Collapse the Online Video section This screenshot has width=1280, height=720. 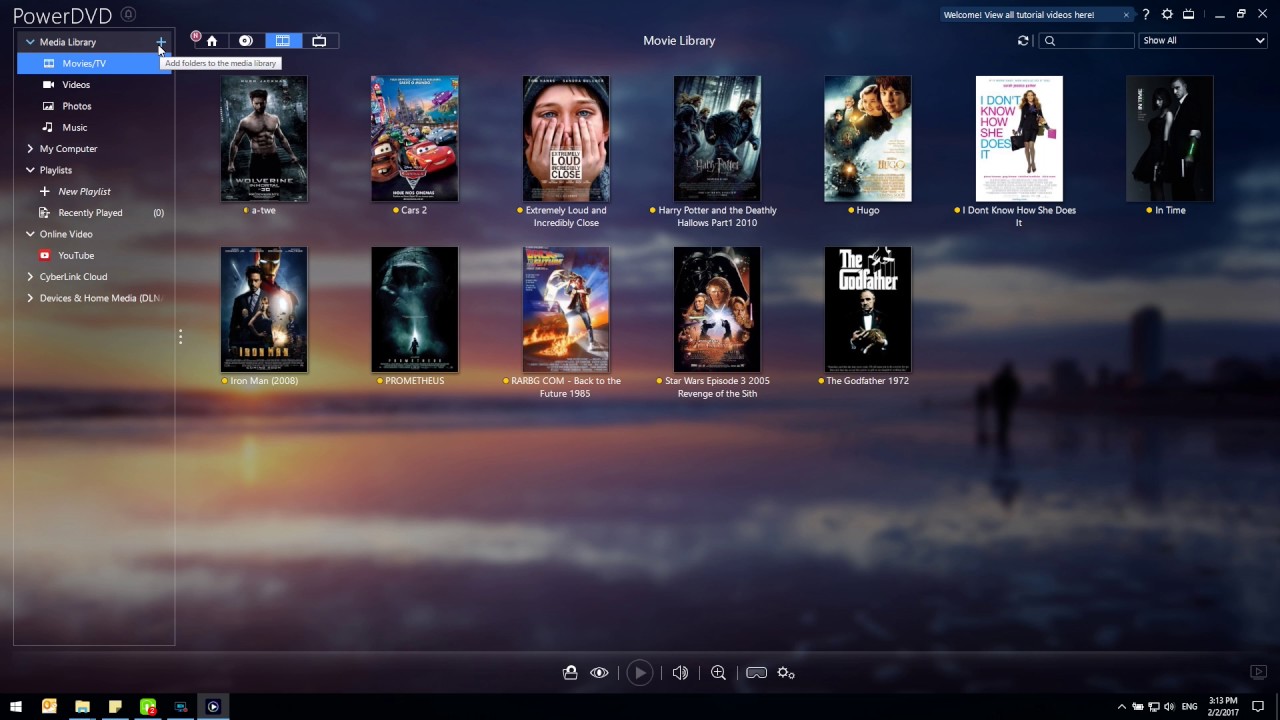(x=30, y=234)
